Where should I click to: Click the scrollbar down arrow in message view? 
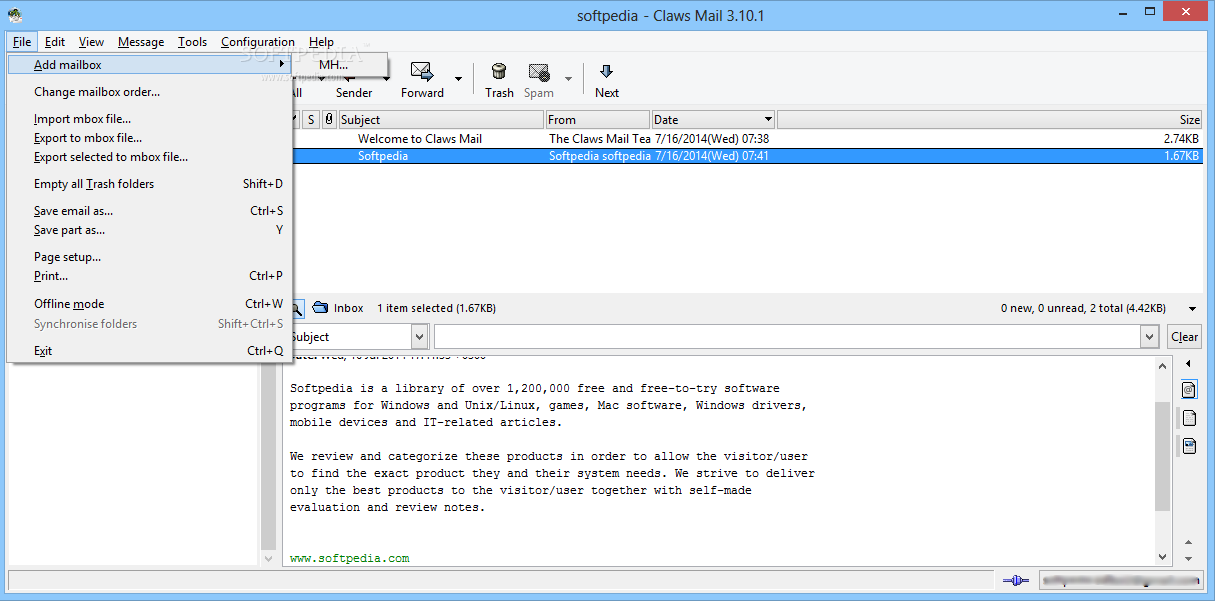pos(1162,557)
